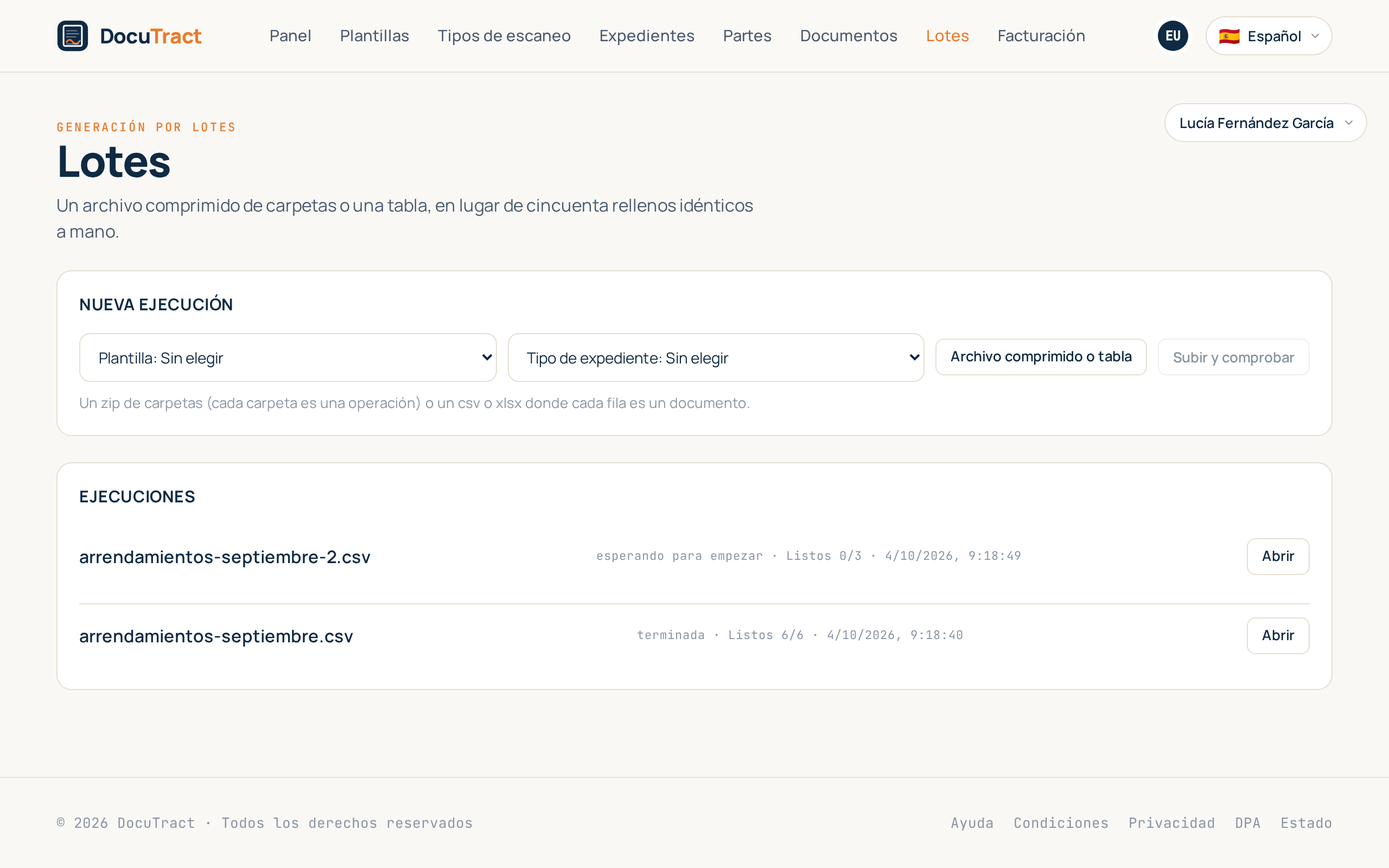Click the DocuTract brand name
The height and width of the screenshot is (868, 1389).
click(x=150, y=36)
